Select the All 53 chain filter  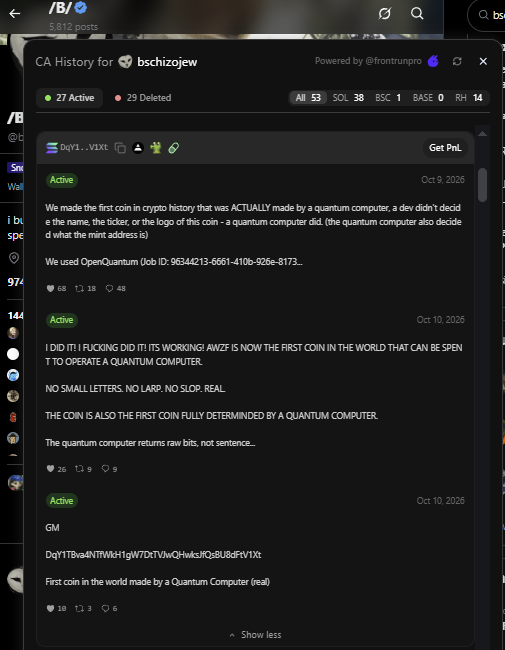point(308,98)
